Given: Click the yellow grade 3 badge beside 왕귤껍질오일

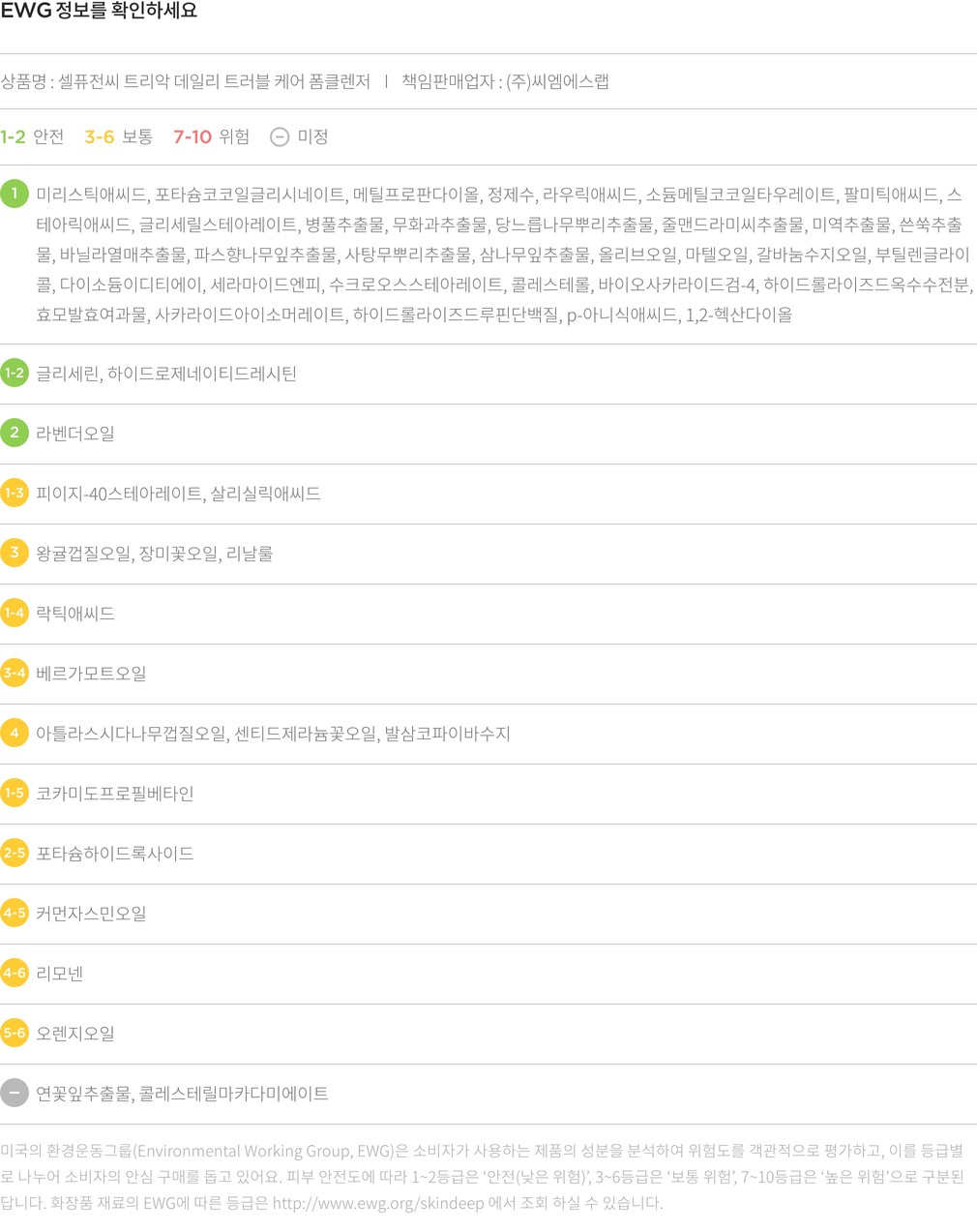Looking at the screenshot, I should click(15, 553).
